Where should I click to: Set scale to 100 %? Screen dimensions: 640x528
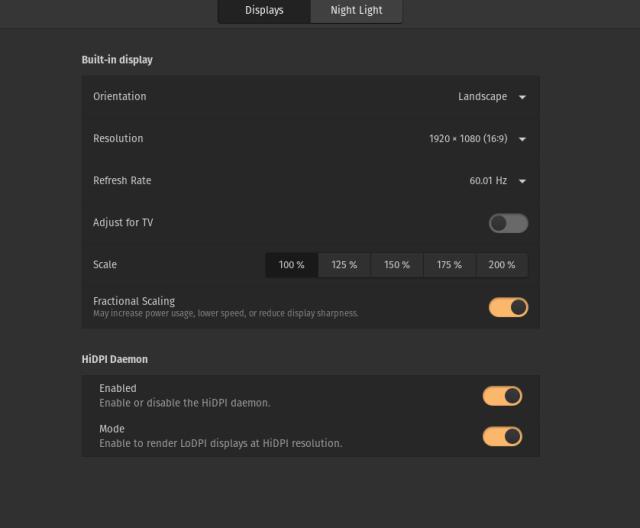click(291, 265)
